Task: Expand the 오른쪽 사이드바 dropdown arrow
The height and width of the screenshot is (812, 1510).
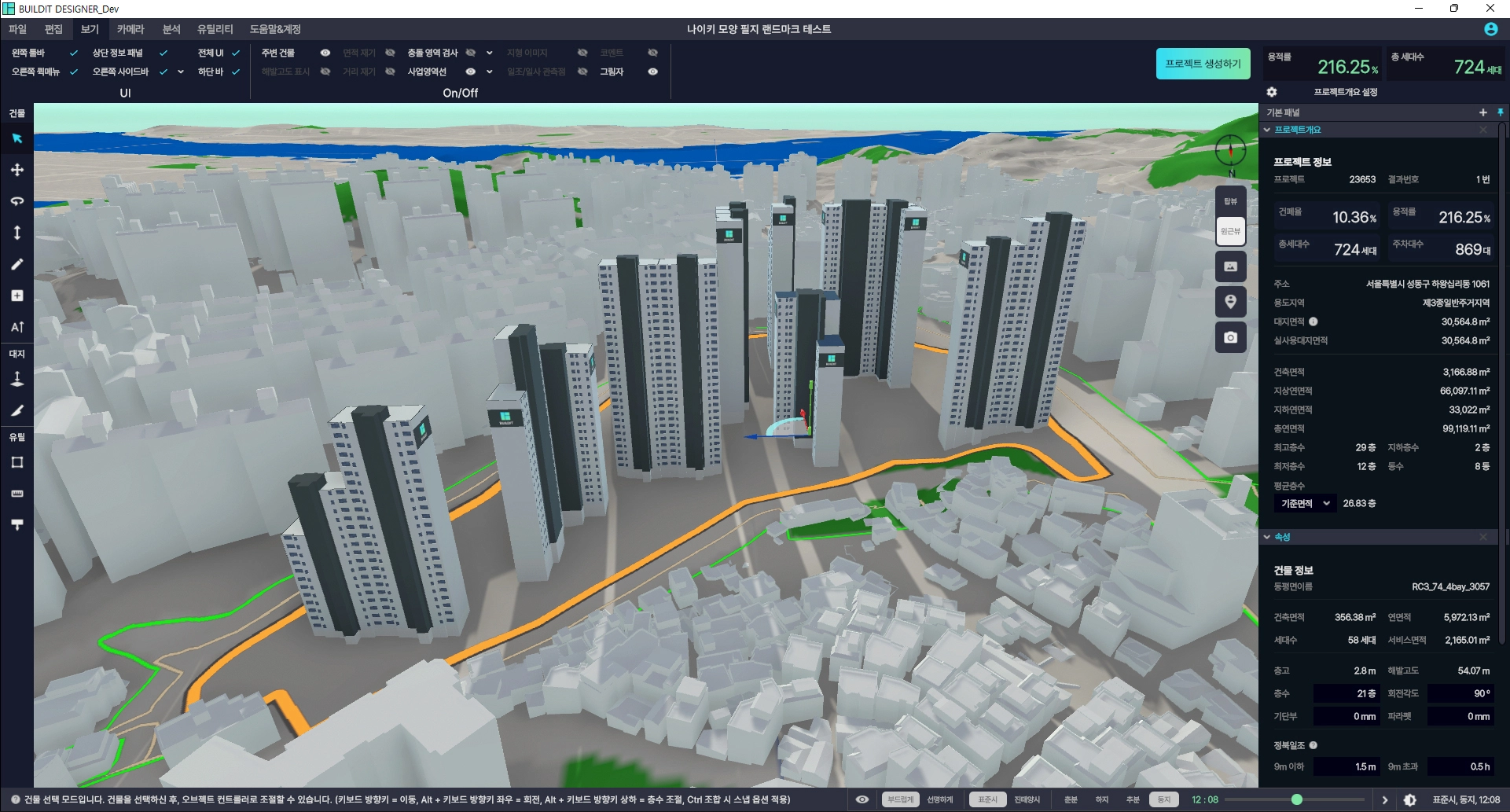Action: point(181,72)
